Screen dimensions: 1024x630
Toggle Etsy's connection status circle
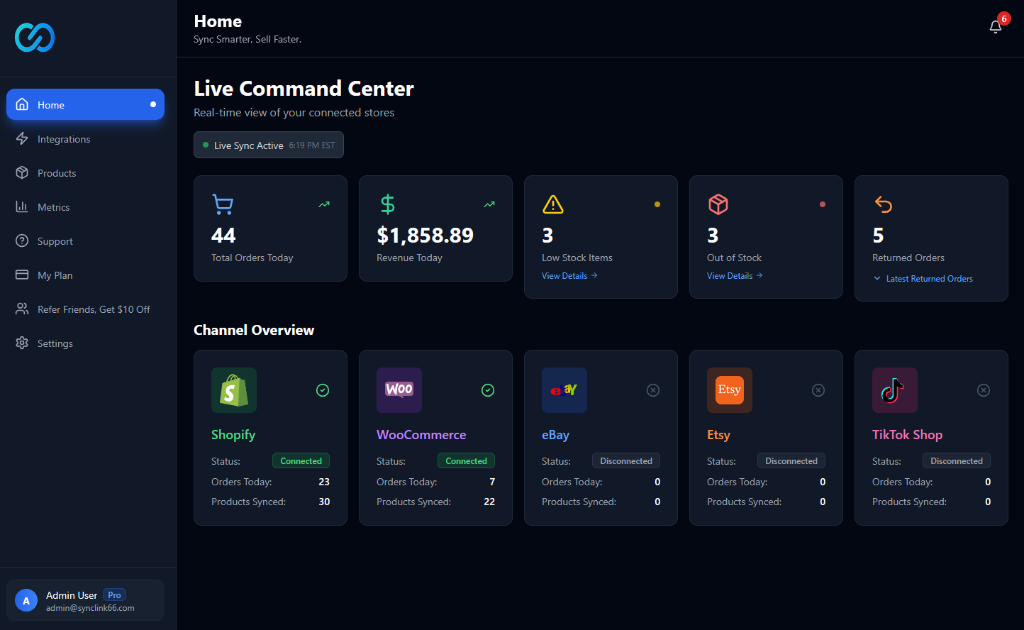(818, 390)
